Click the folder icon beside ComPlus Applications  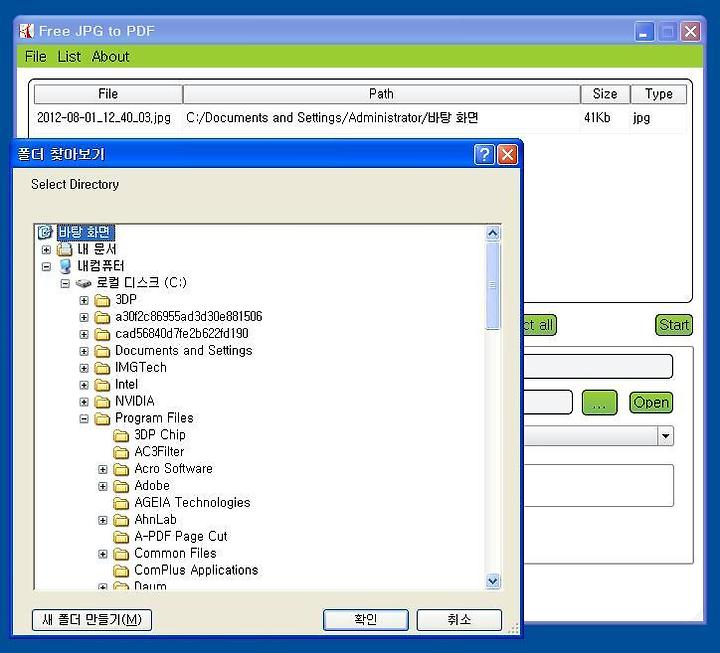tap(121, 571)
